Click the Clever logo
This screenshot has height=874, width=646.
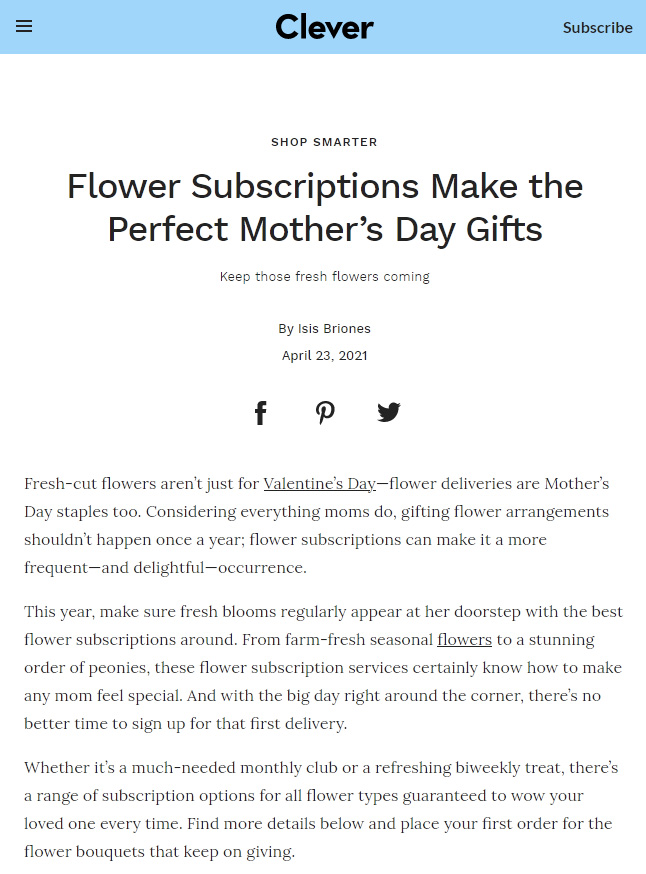[324, 27]
